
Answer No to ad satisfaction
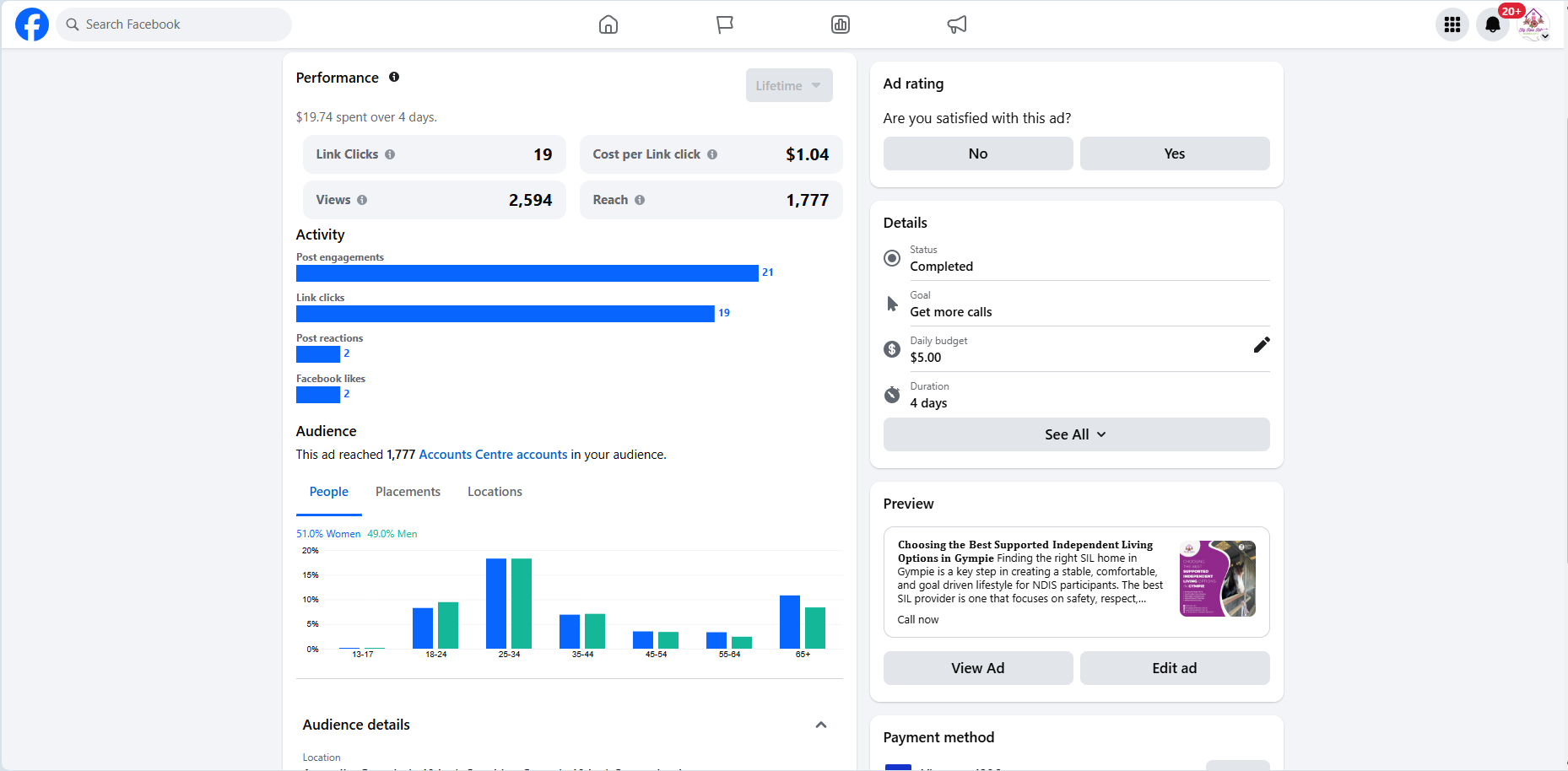click(x=977, y=154)
